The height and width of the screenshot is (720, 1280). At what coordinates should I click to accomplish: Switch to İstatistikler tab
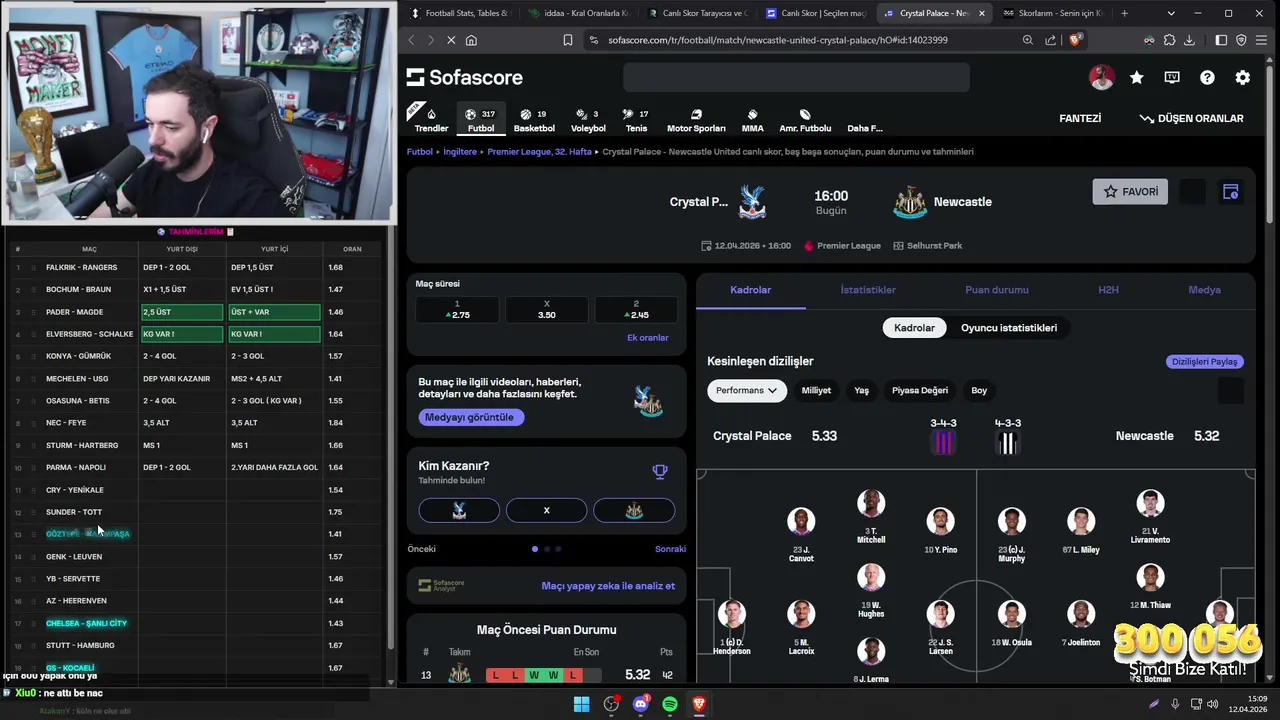(x=868, y=290)
